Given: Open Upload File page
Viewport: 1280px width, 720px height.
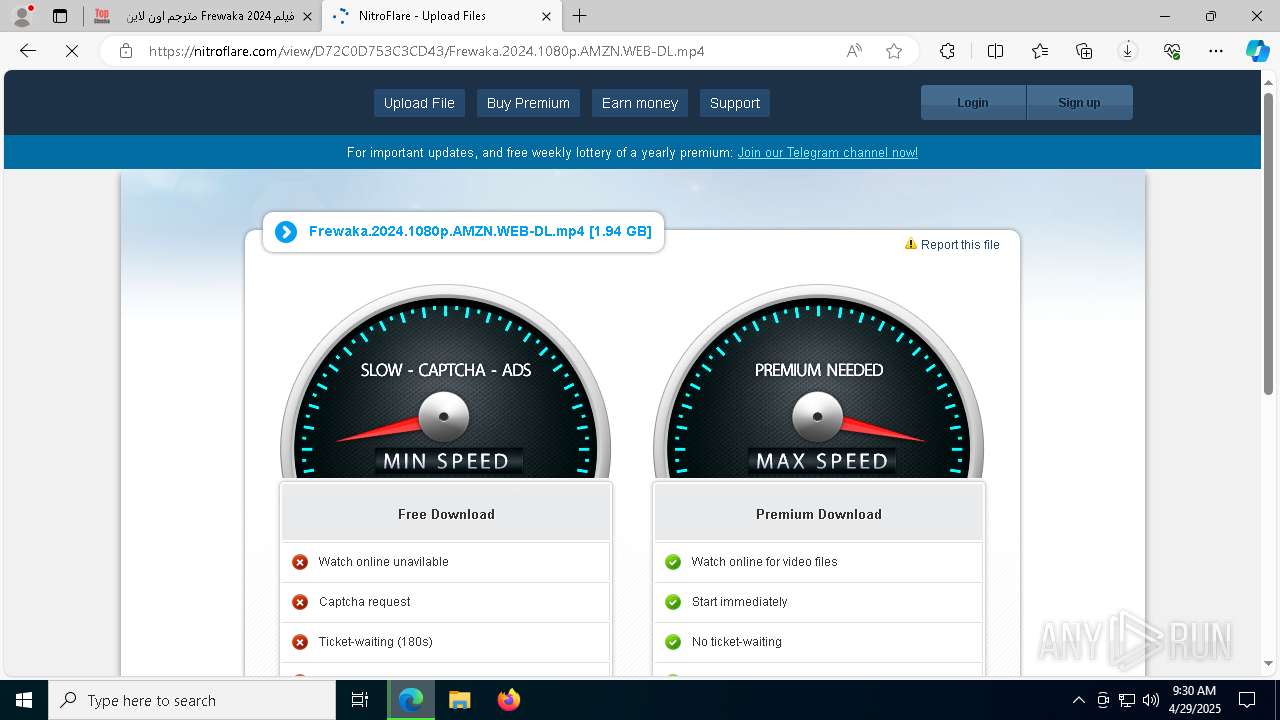Looking at the screenshot, I should coord(419,103).
